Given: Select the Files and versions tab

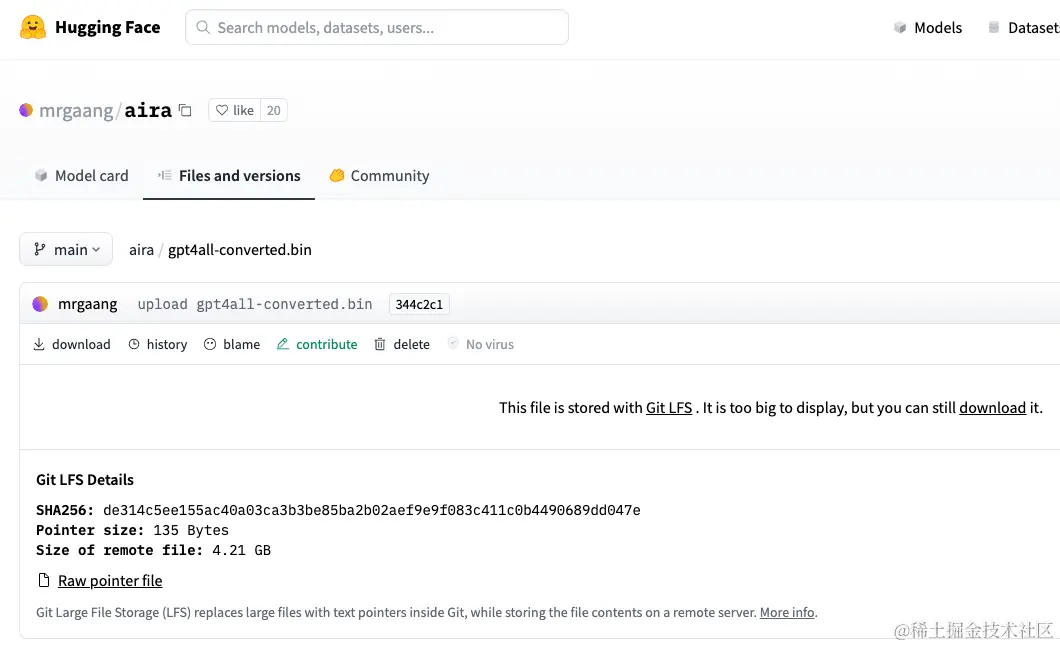Looking at the screenshot, I should point(228,176).
